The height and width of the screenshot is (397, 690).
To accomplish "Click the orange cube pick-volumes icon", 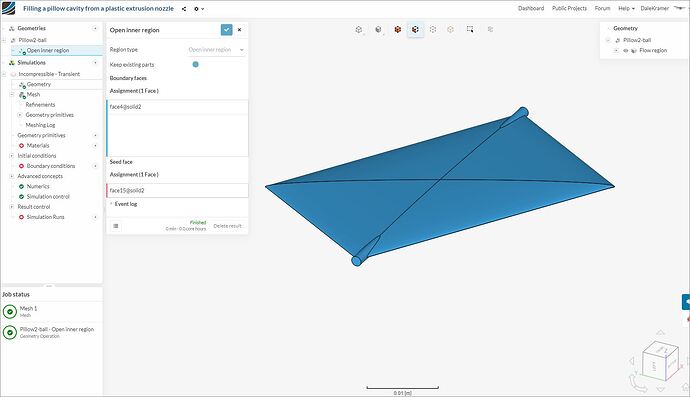I will tap(397, 29).
